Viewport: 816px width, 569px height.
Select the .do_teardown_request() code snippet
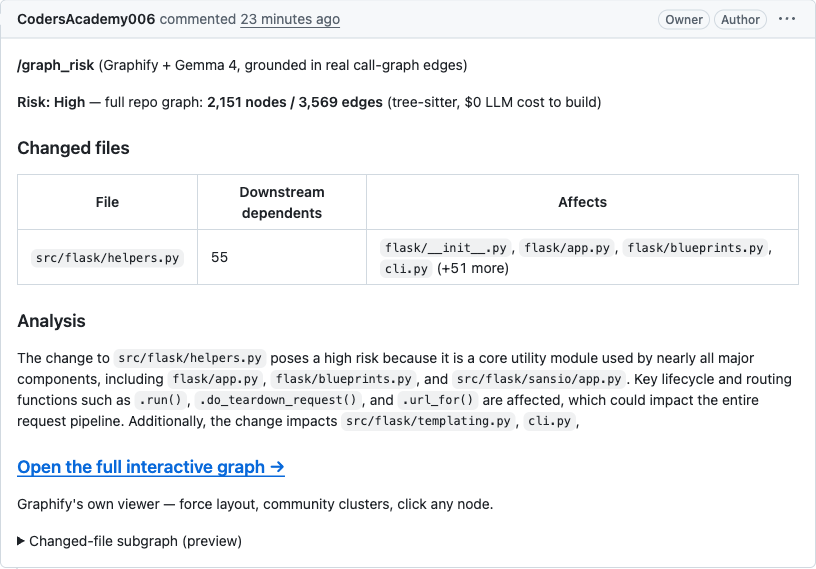278,400
